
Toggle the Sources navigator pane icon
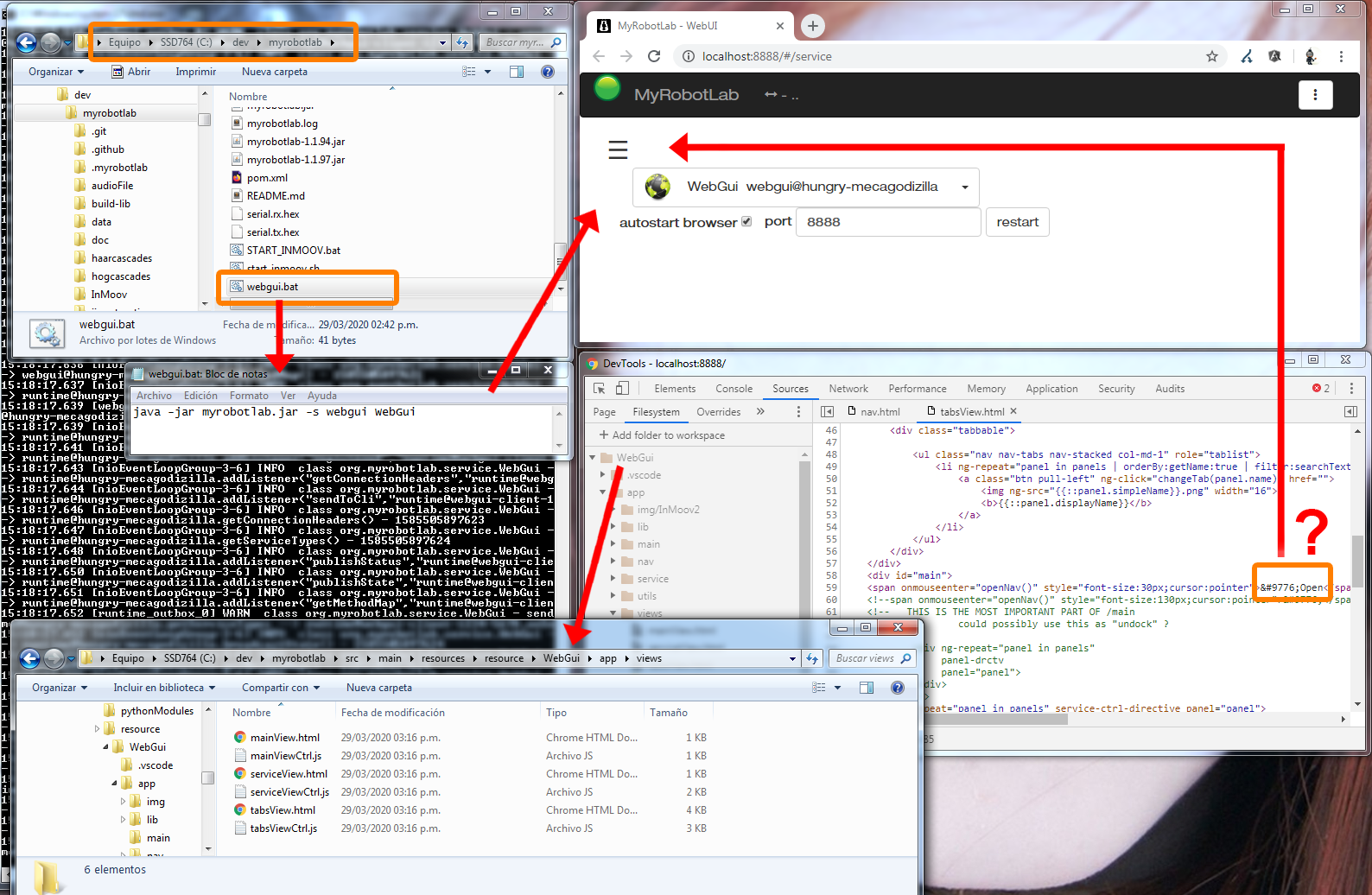click(827, 412)
